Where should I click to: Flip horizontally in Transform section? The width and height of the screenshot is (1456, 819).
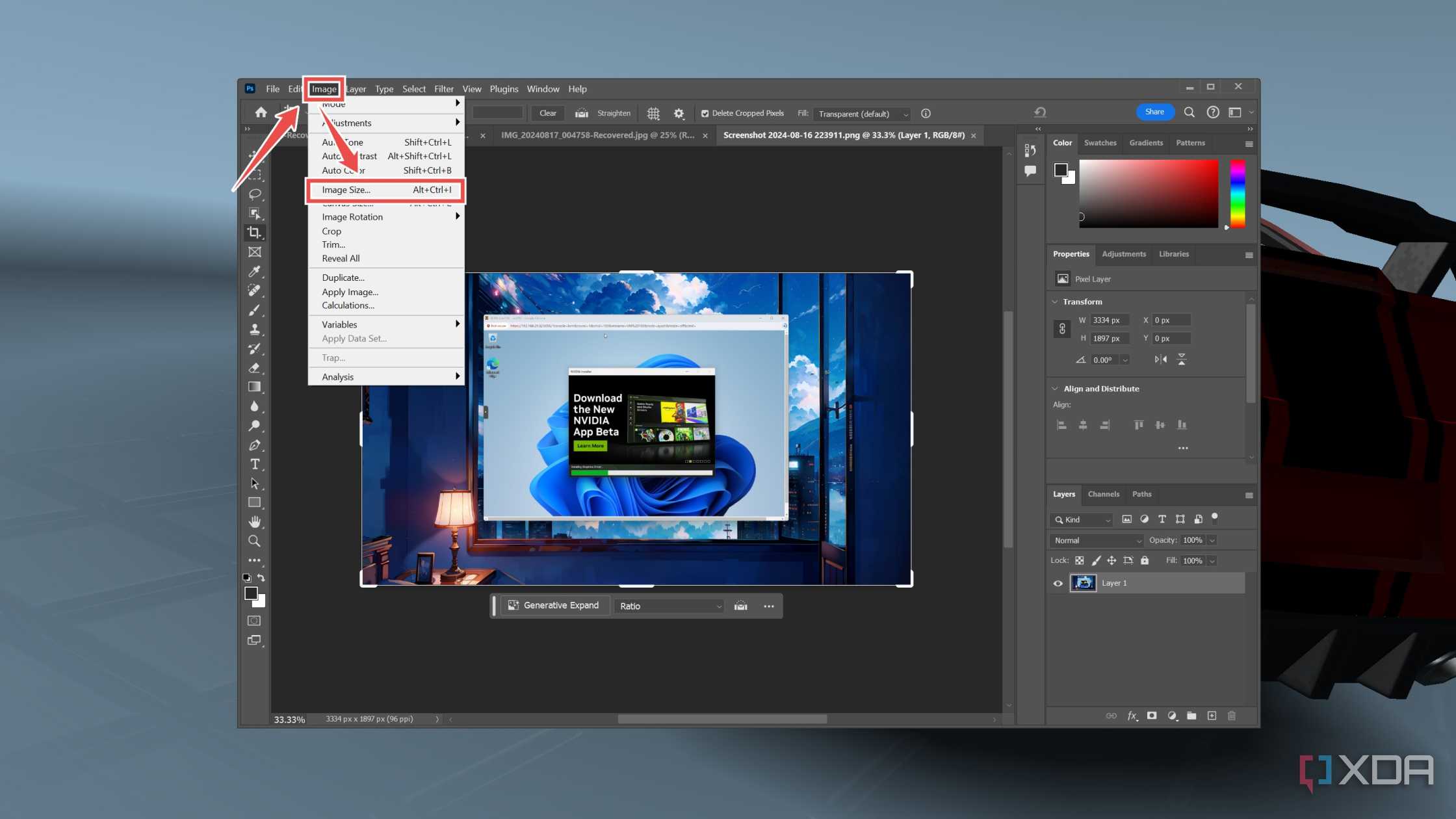(x=1160, y=359)
